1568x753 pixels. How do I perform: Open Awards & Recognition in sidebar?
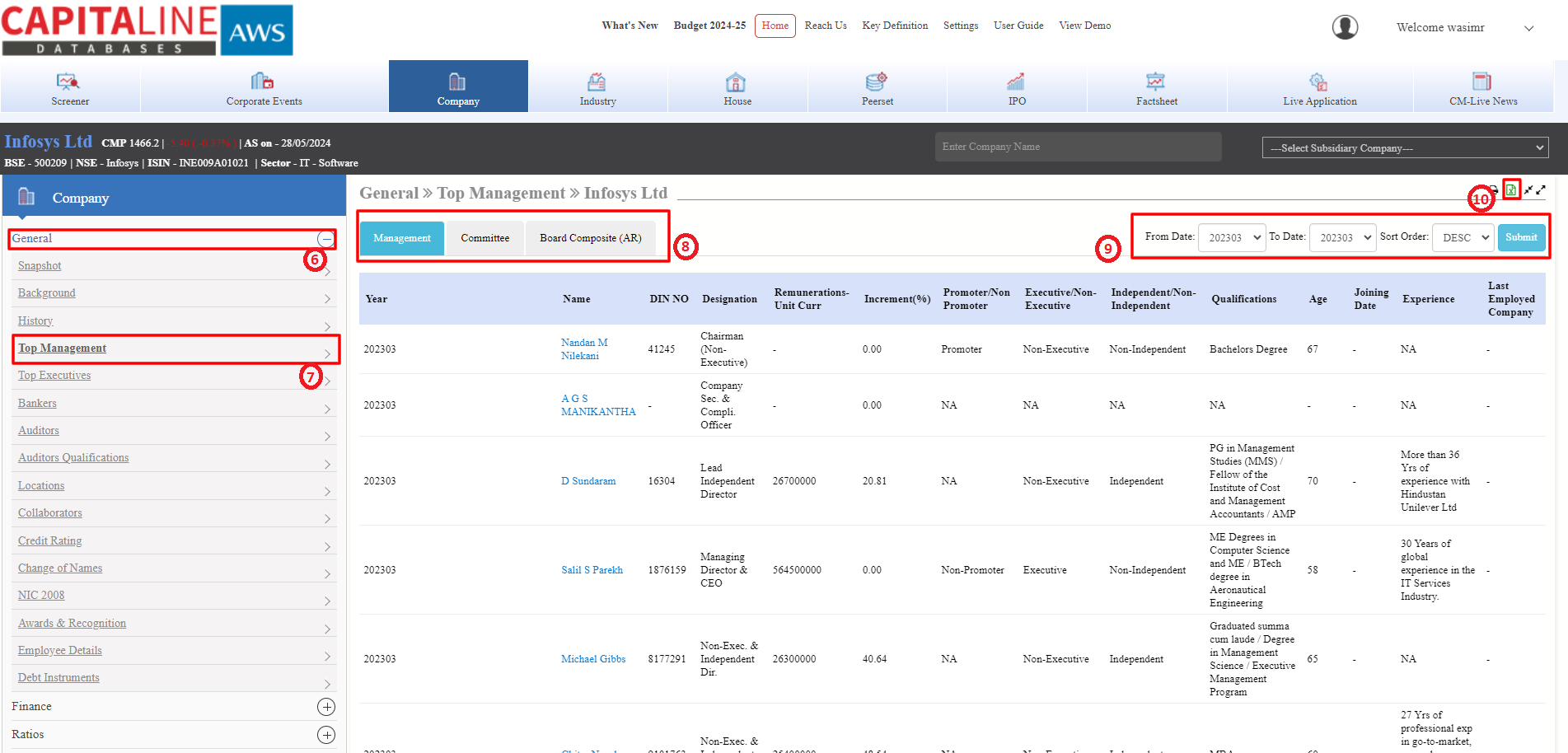73,624
